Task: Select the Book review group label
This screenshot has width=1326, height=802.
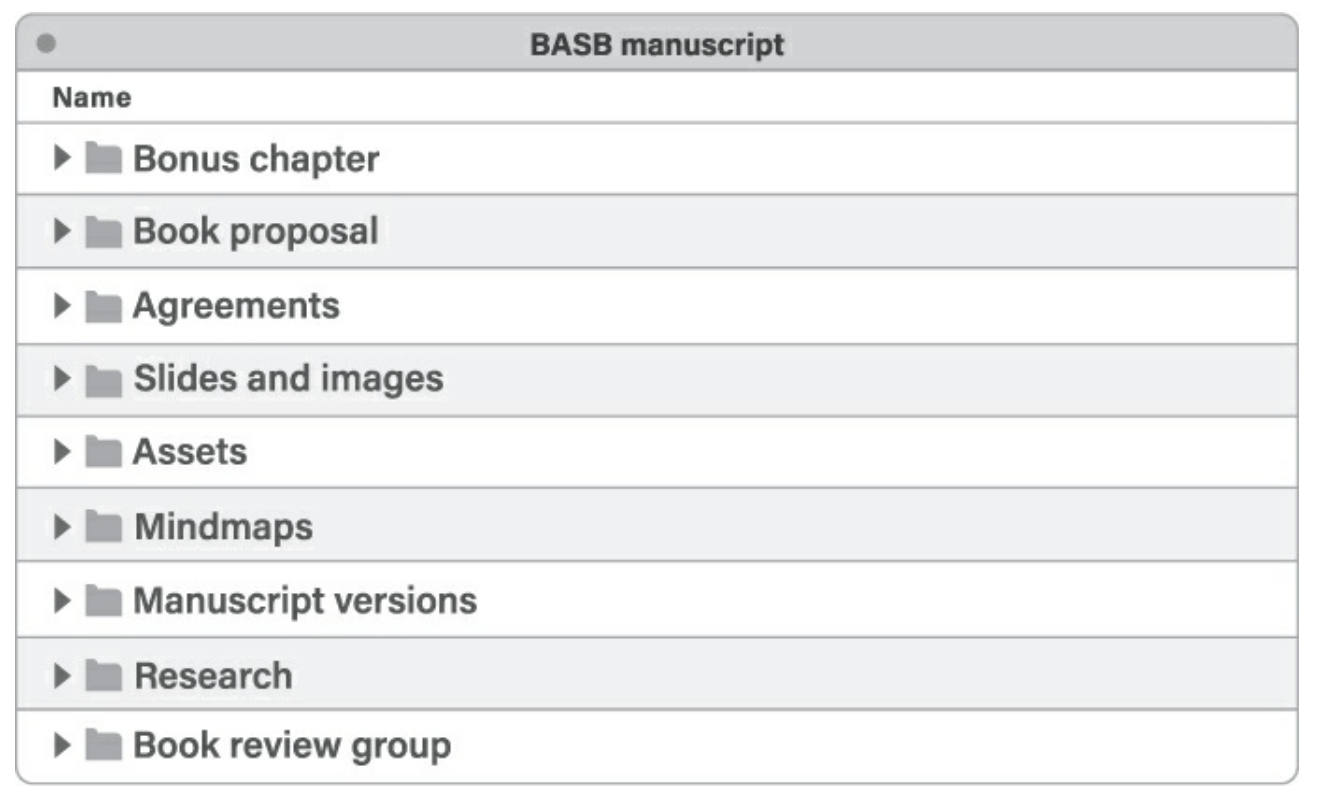Action: 292,746
